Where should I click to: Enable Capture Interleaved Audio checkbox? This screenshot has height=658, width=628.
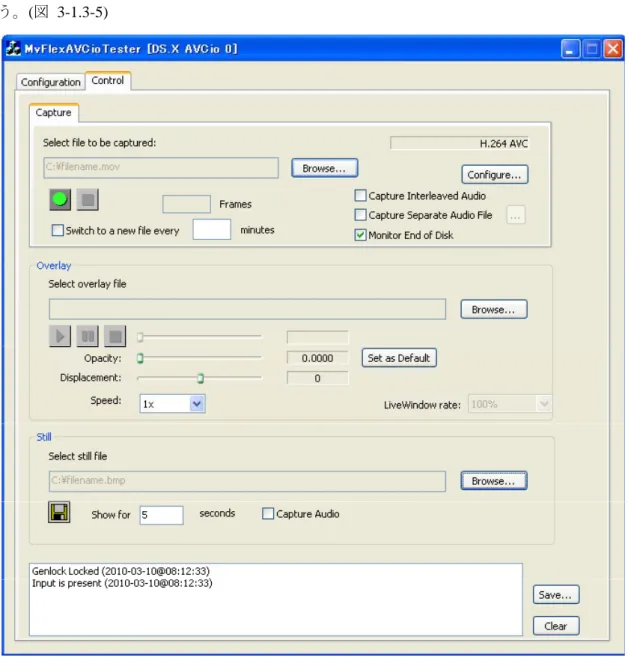point(360,196)
